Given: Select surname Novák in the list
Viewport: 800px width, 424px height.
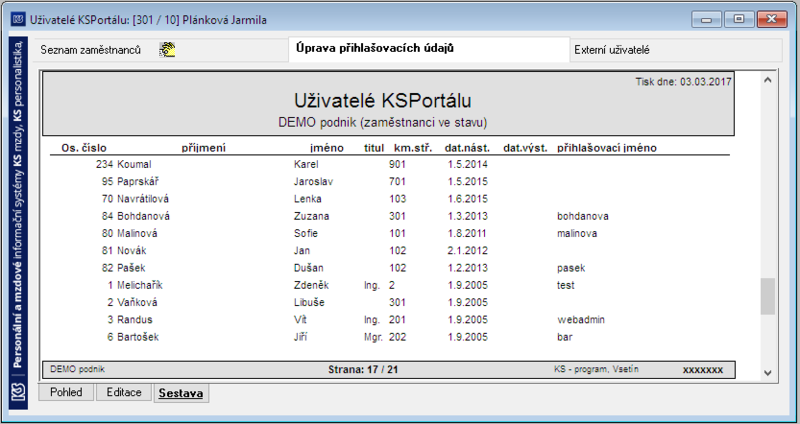Looking at the screenshot, I should click(x=132, y=251).
